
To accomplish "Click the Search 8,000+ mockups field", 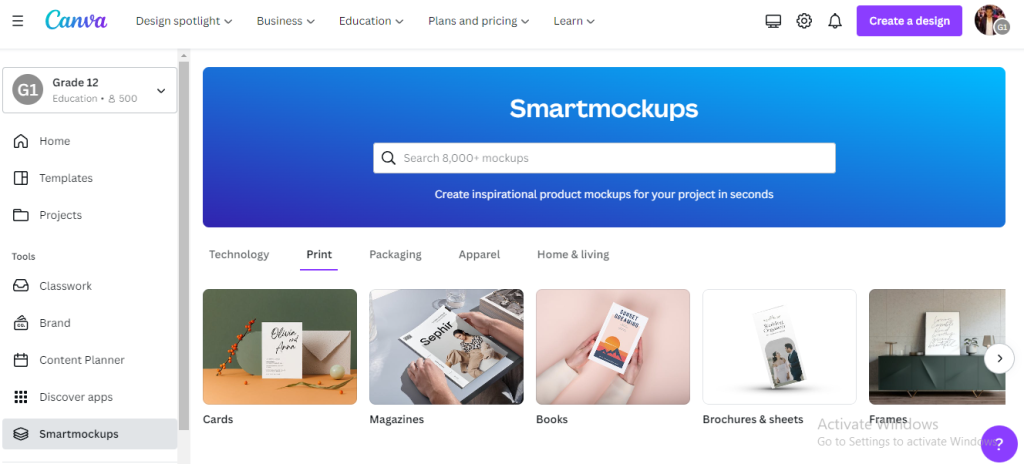I will [604, 158].
